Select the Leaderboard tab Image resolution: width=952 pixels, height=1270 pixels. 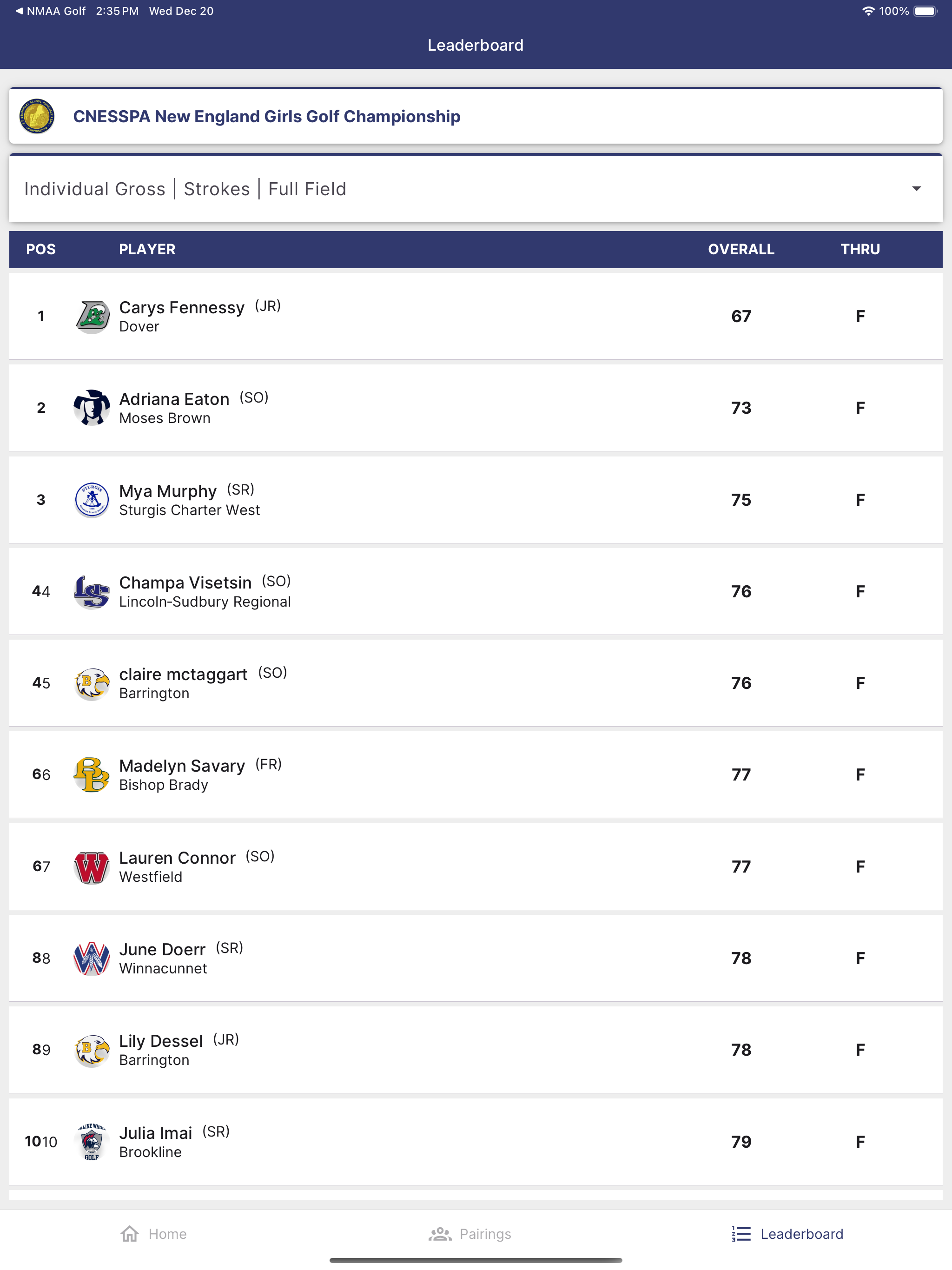[787, 1234]
